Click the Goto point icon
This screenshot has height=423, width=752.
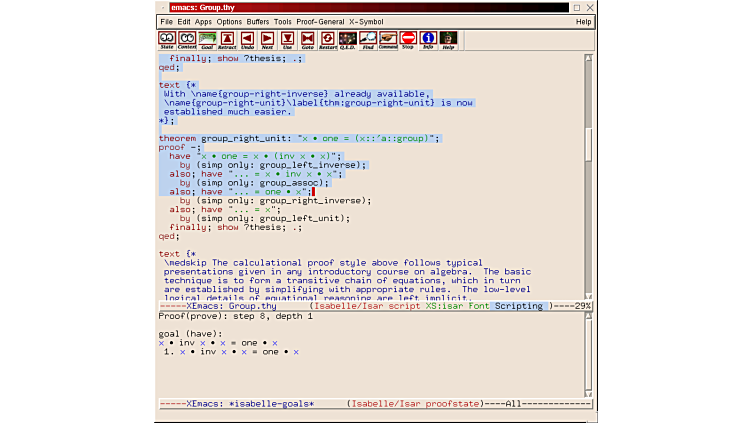point(307,39)
